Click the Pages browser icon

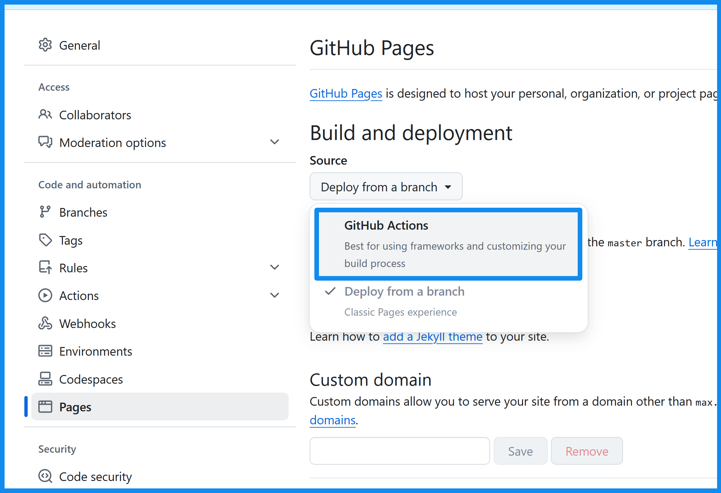click(45, 407)
